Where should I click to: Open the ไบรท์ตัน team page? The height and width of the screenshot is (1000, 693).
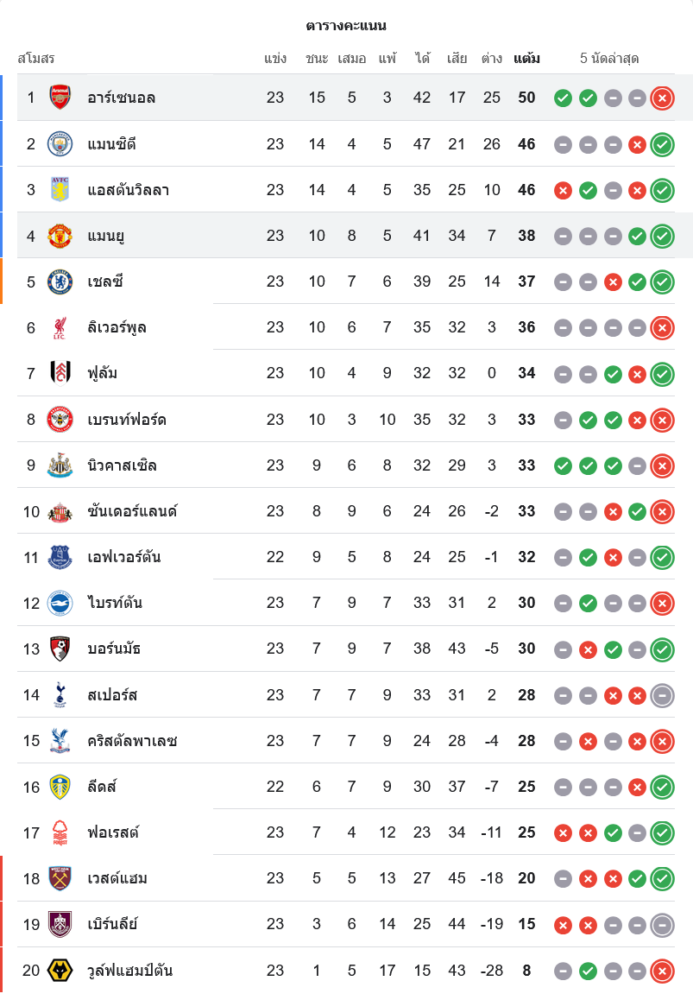pos(113,603)
